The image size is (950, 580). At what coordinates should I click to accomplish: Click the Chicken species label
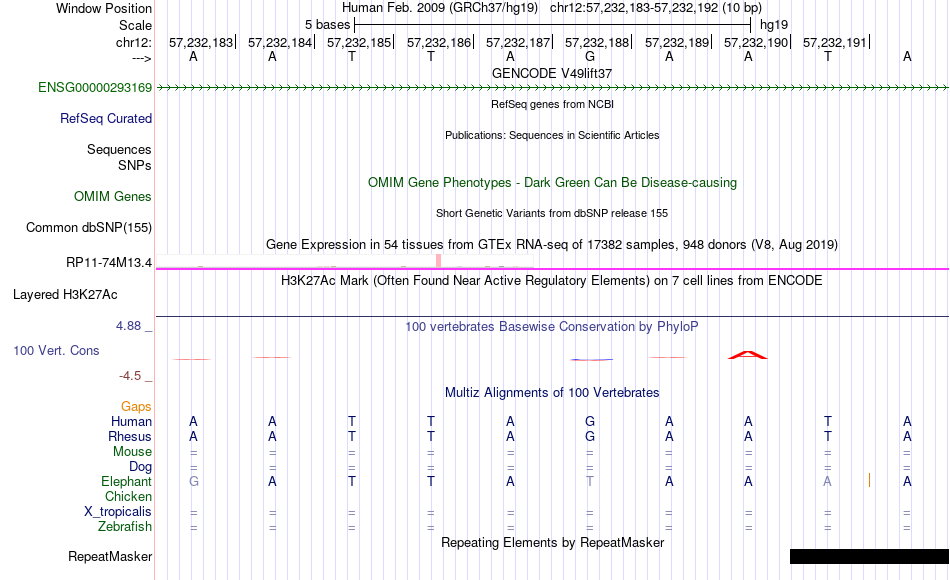click(x=128, y=497)
